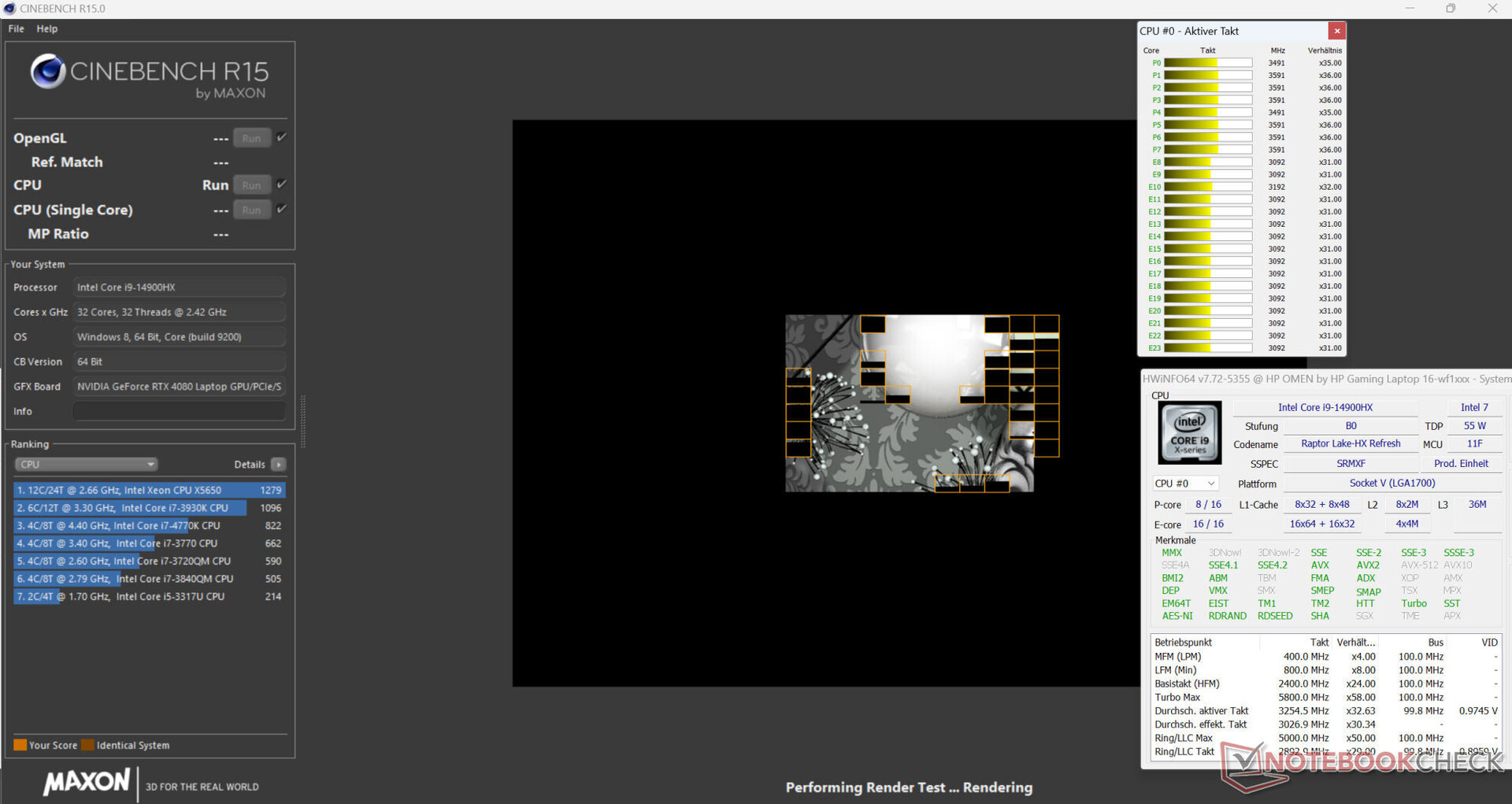The height and width of the screenshot is (804, 1512).
Task: Click the 'Raptor Lake-HX Refresh' codename value
Action: [x=1351, y=444]
